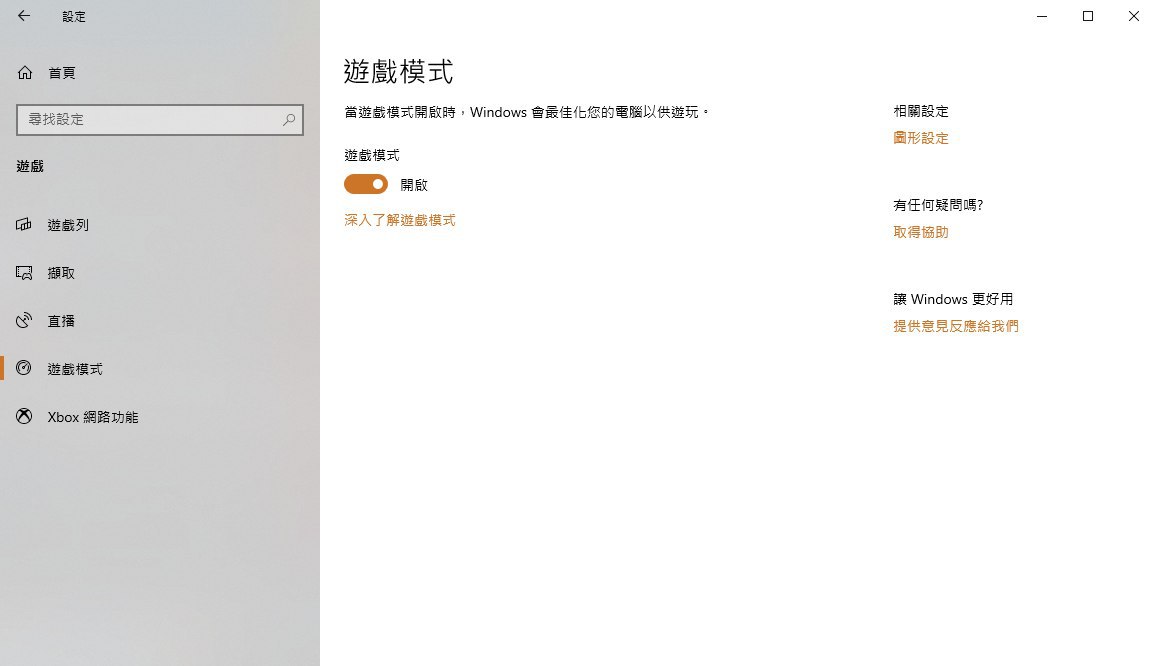Select the 直播 broadcast icon

(x=24, y=320)
